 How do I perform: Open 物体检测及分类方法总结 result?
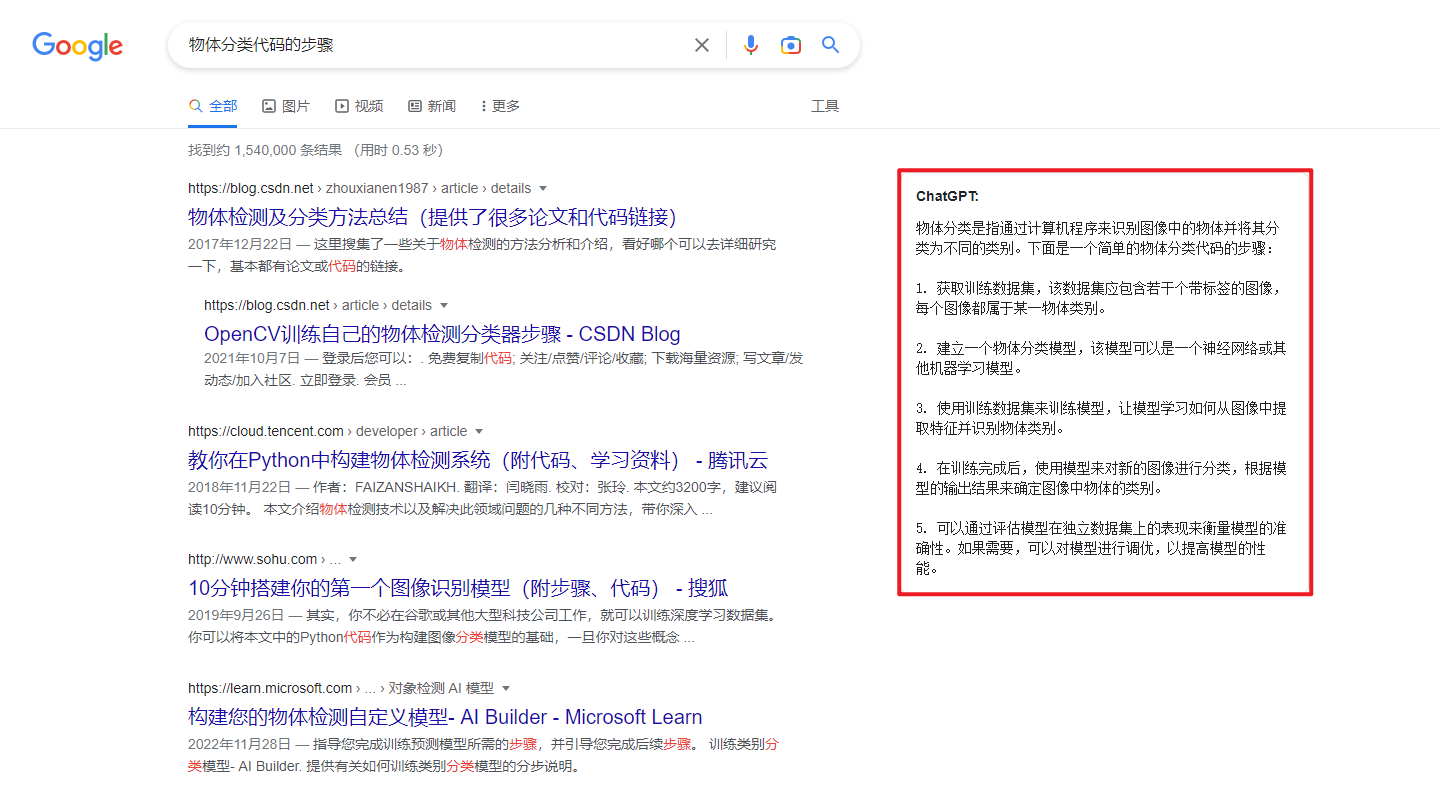(x=437, y=217)
